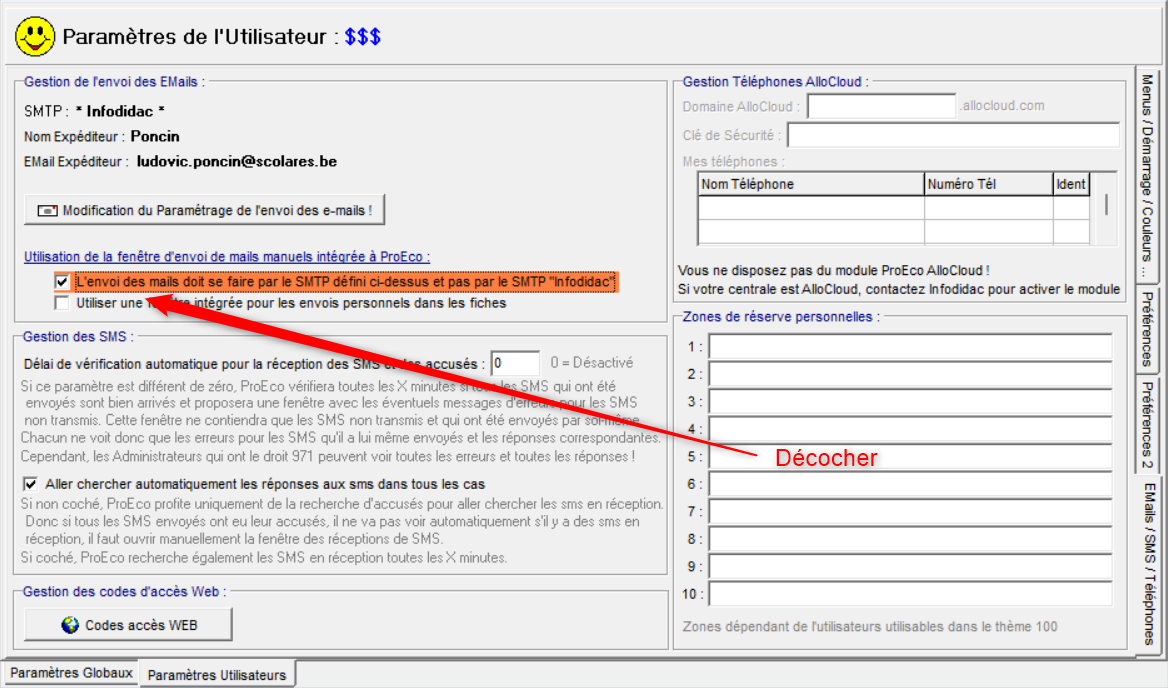The image size is (1168, 688).
Task: Click the envelope icon on email settings button
Action: click(x=47, y=211)
